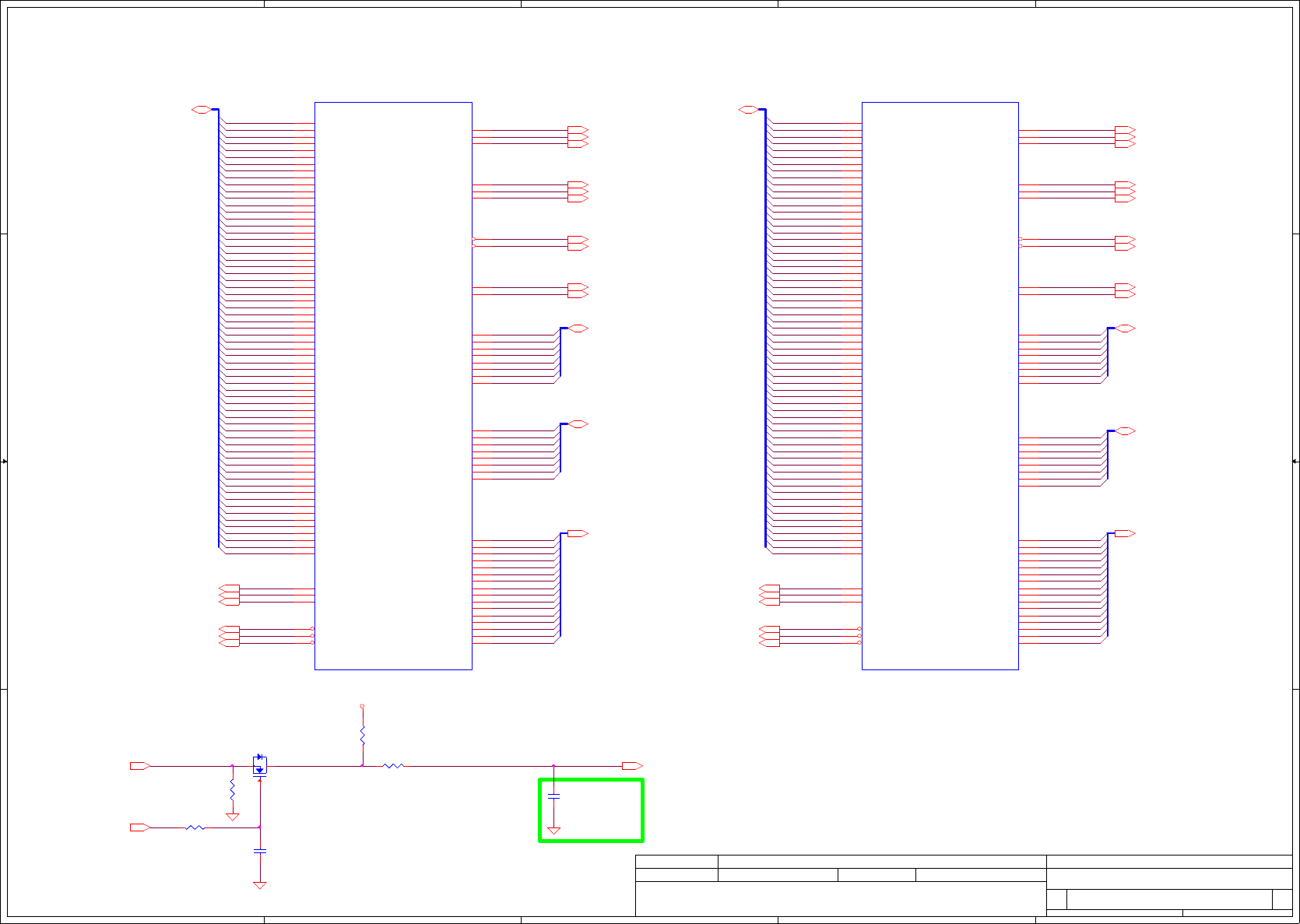The height and width of the screenshot is (924, 1300).
Task: Click top port of upper input group, left IC
Action: pyautogui.click(x=230, y=588)
